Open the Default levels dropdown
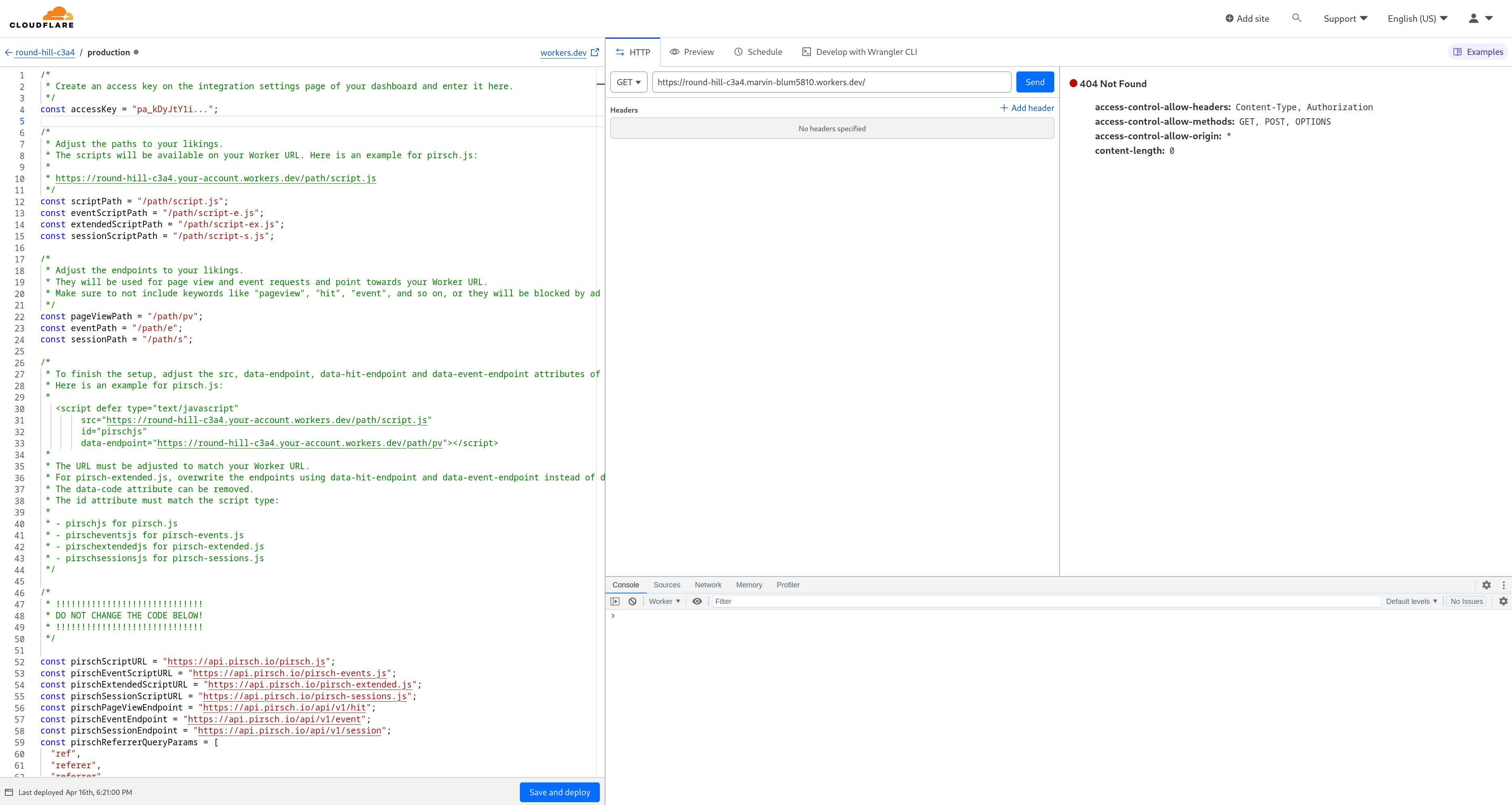The height and width of the screenshot is (805, 1512). [x=1411, y=602]
